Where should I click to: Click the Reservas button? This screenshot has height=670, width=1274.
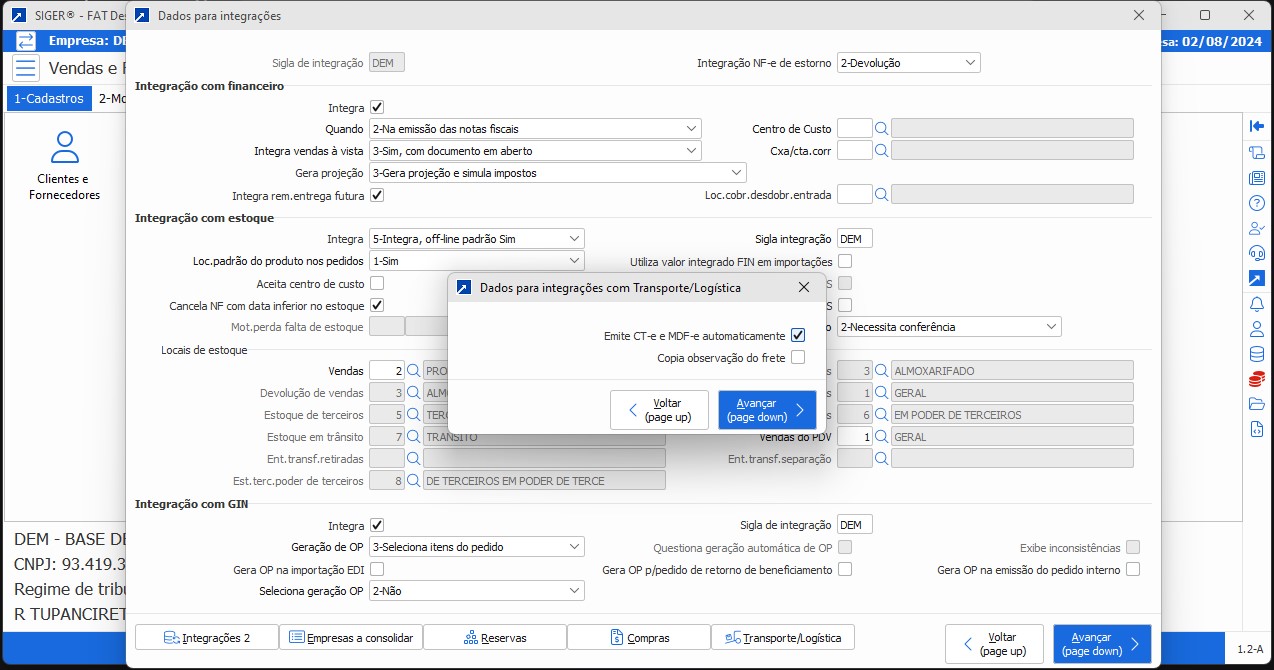click(x=495, y=637)
